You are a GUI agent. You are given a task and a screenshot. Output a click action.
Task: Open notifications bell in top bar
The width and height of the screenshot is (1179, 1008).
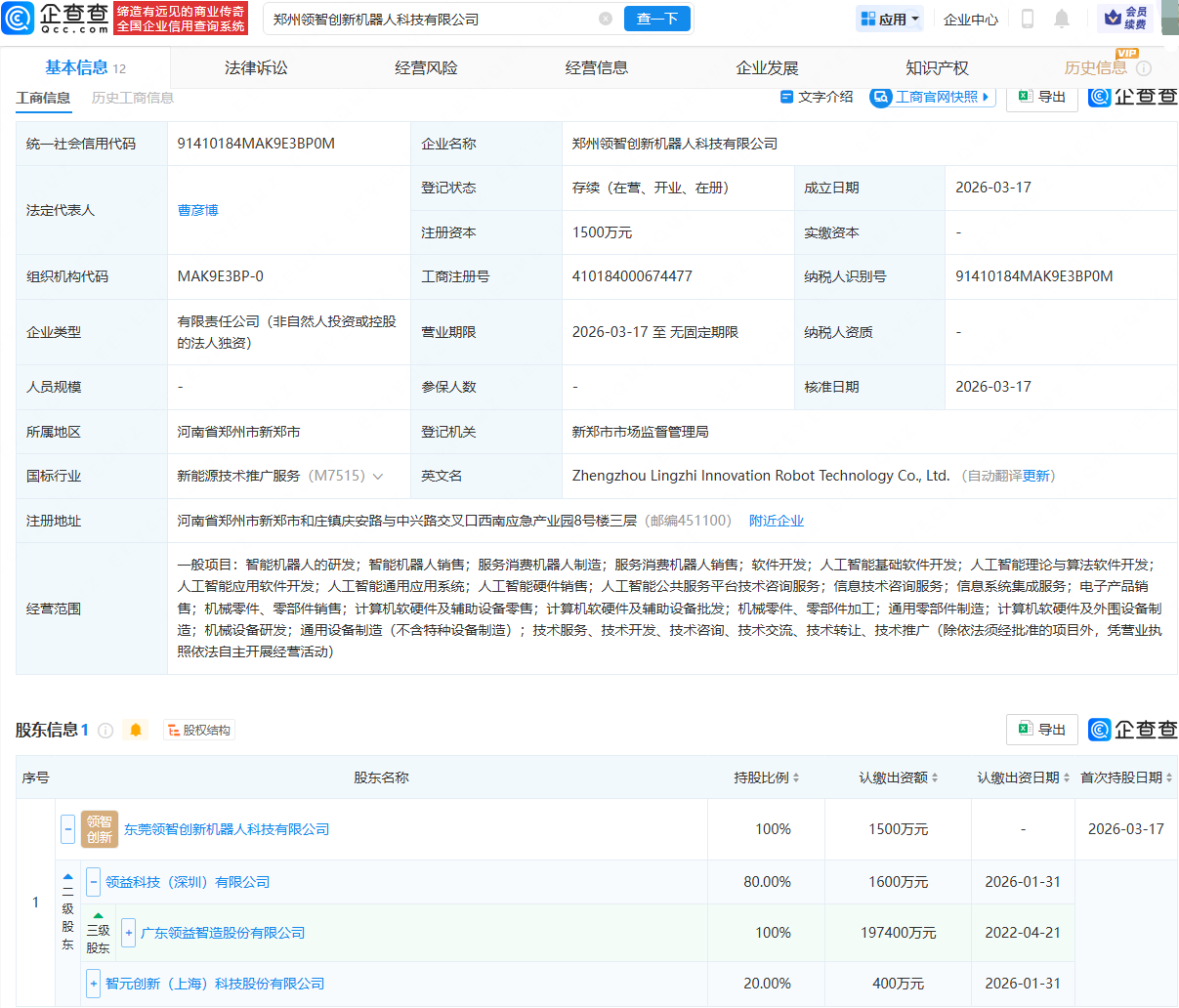(x=1062, y=19)
